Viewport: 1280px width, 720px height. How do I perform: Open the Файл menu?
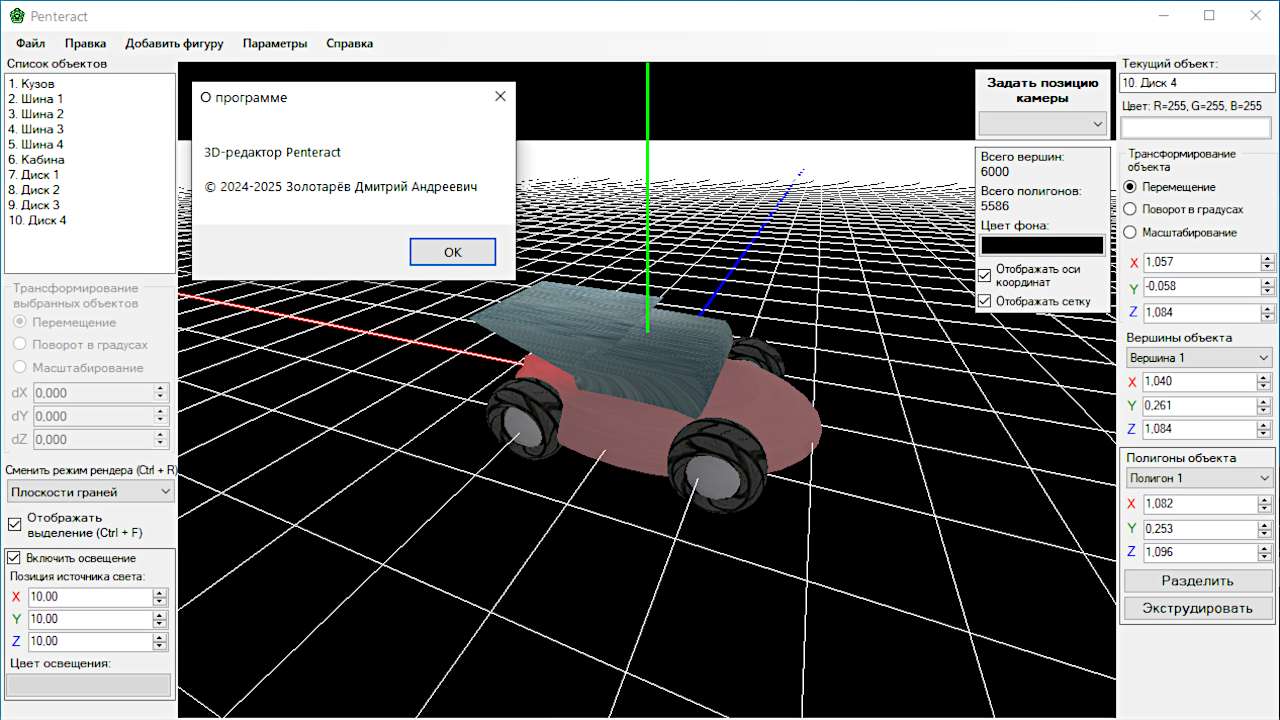coord(30,44)
